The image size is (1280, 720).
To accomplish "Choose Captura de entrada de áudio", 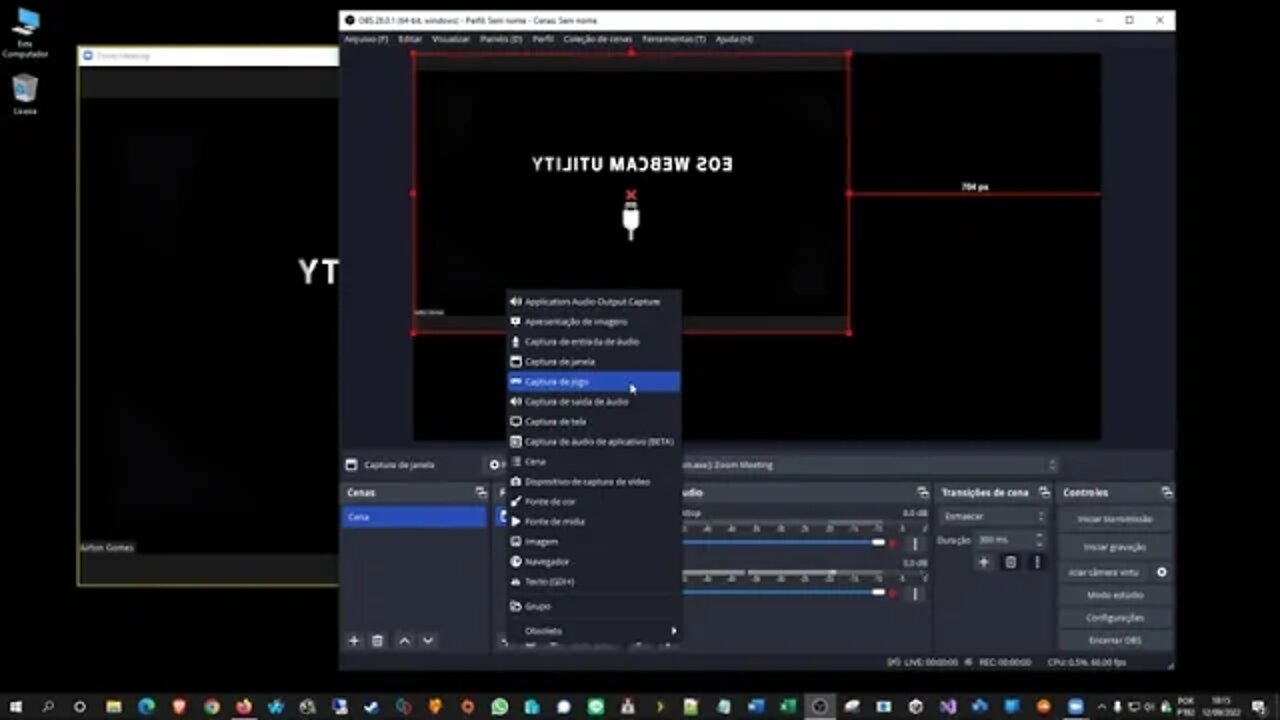I will pyautogui.click(x=593, y=341).
